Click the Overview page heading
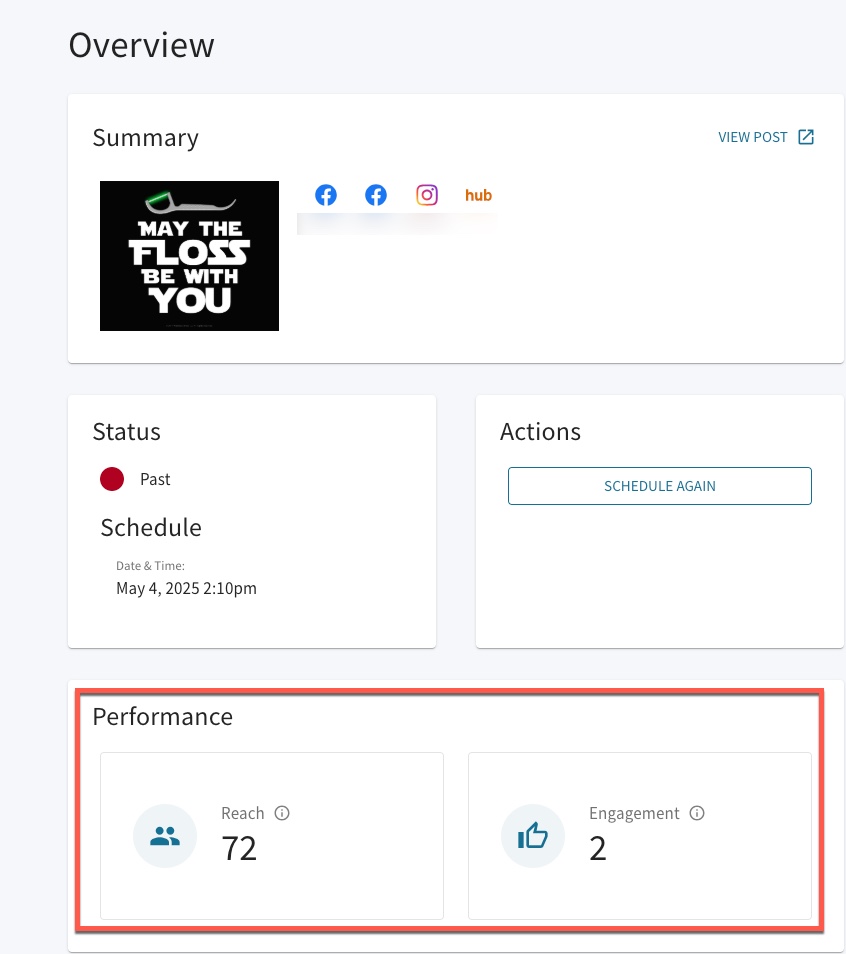846x954 pixels. [141, 45]
